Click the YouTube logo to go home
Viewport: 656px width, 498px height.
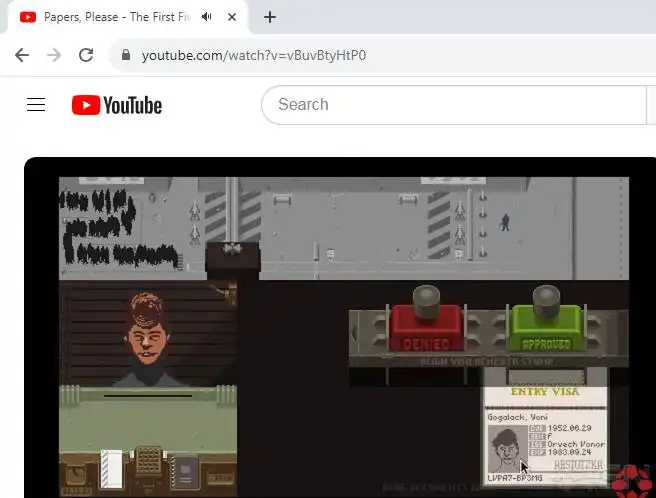[x=117, y=105]
